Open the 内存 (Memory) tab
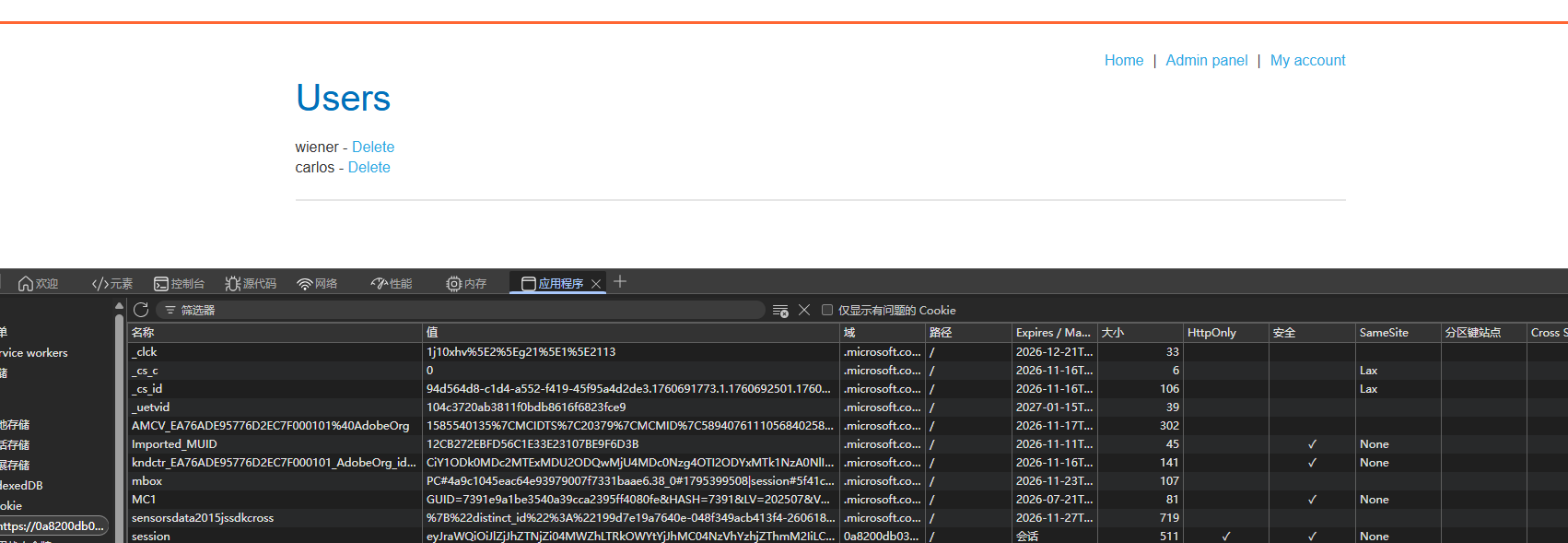 pos(466,284)
